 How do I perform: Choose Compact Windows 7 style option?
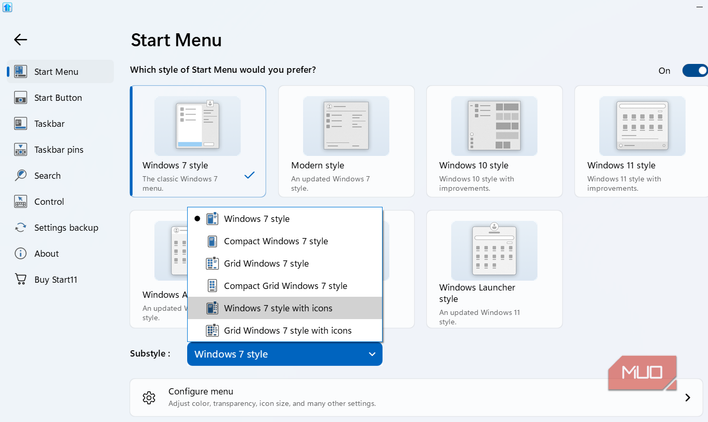[285, 241]
